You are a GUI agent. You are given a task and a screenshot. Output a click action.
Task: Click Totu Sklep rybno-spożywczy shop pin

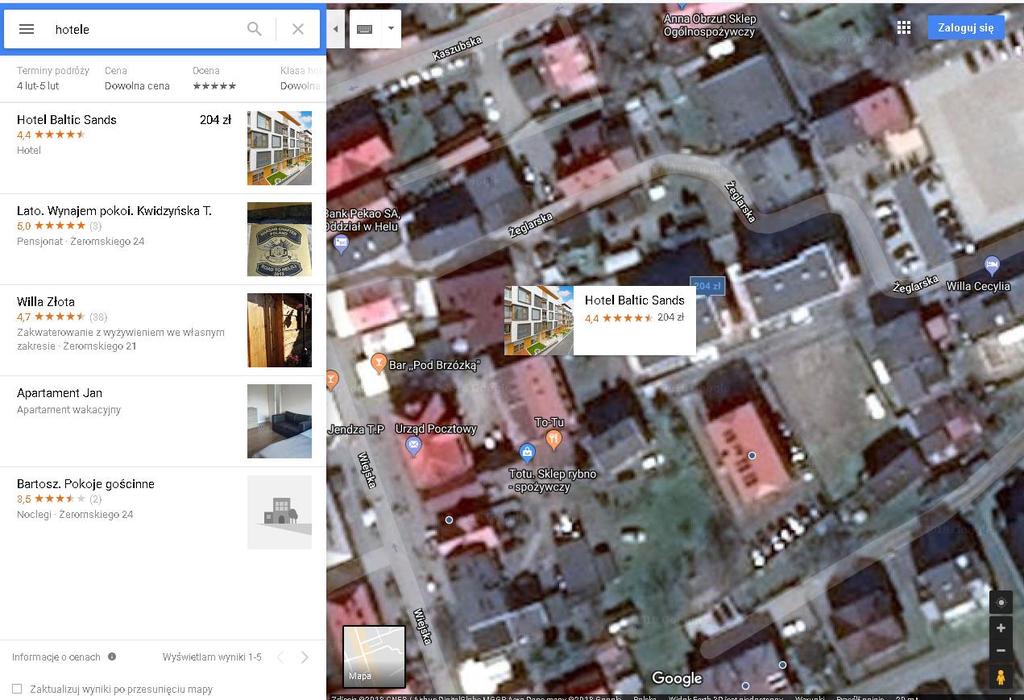(x=527, y=451)
